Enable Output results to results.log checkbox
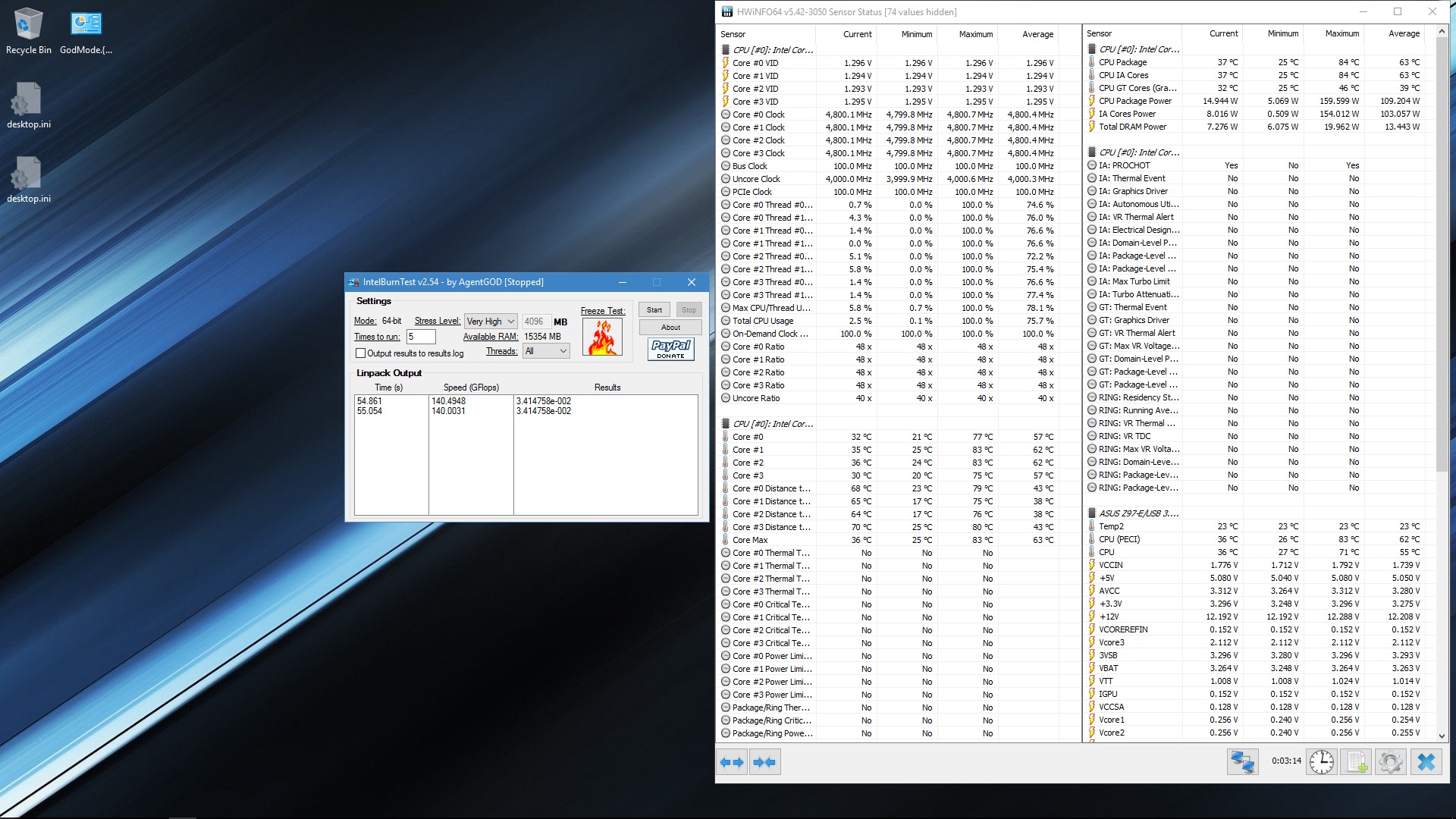This screenshot has height=819, width=1456. [361, 353]
